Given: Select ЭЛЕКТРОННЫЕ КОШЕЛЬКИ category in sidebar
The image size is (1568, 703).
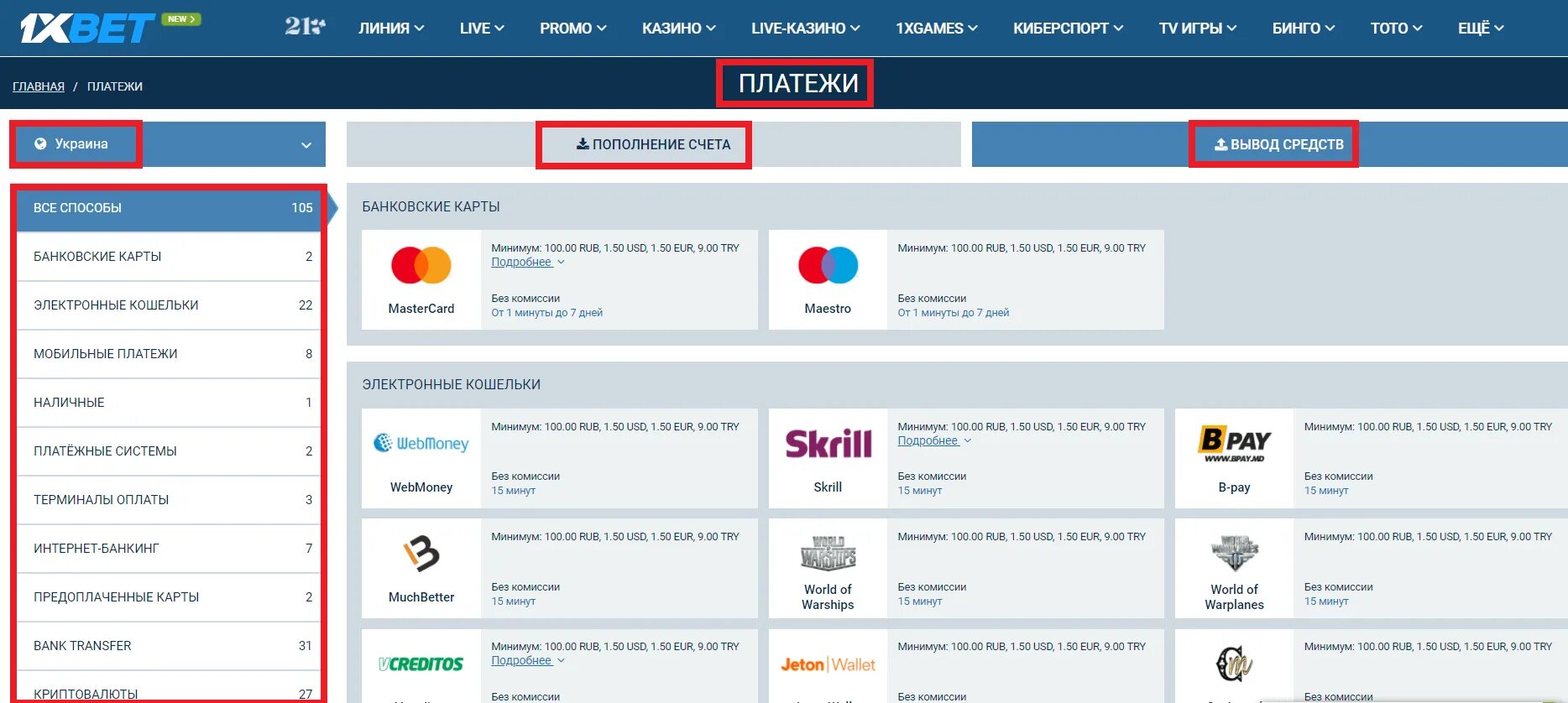Looking at the screenshot, I should 170,305.
